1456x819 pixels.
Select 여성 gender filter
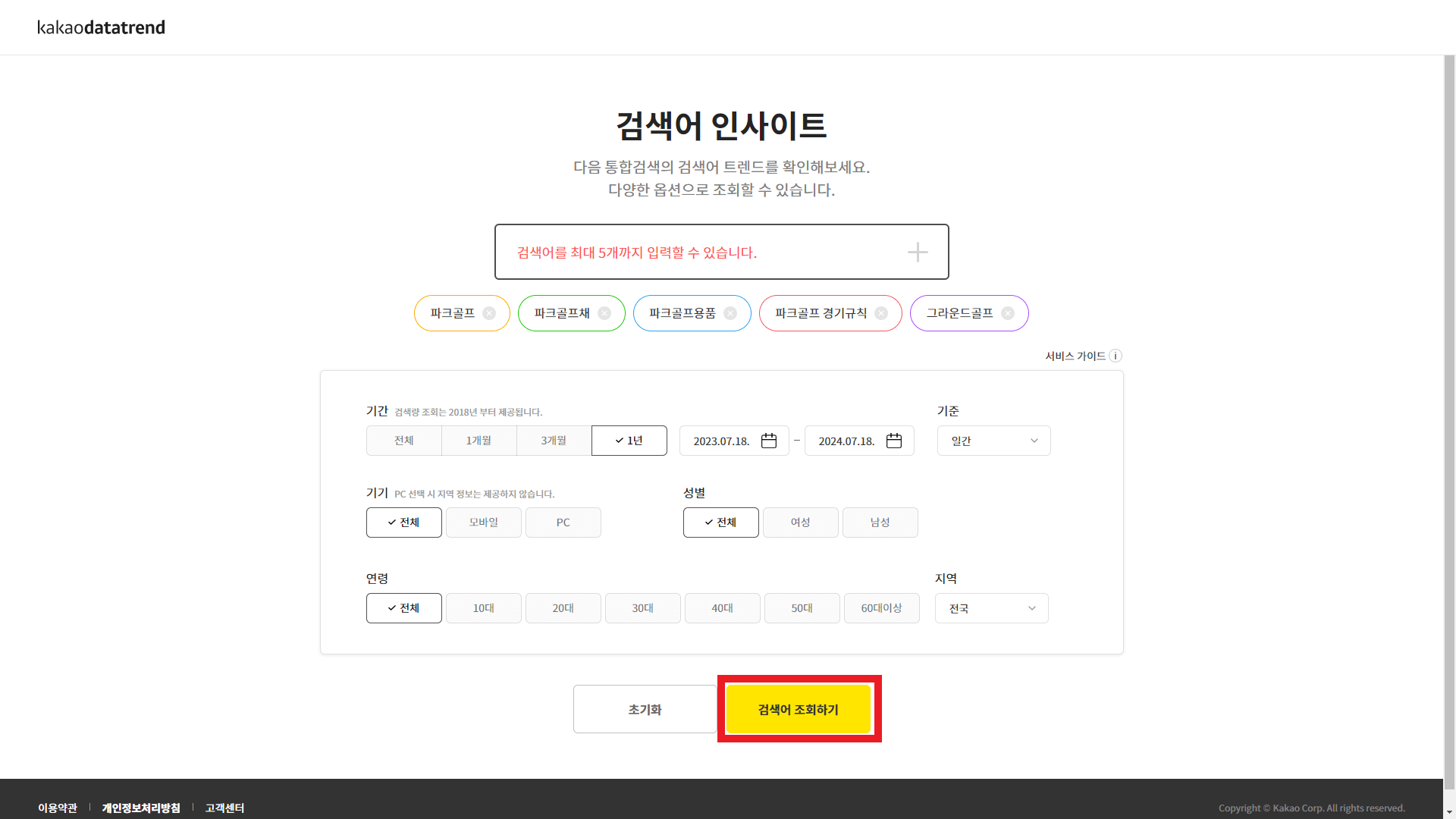(x=801, y=522)
